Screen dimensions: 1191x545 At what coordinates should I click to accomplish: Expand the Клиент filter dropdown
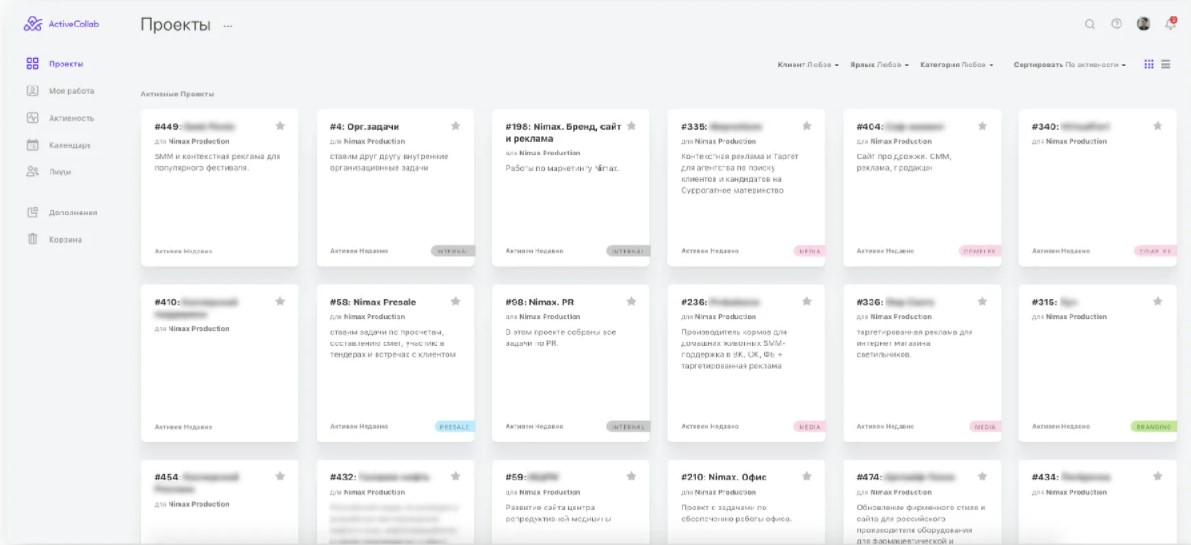[808, 65]
